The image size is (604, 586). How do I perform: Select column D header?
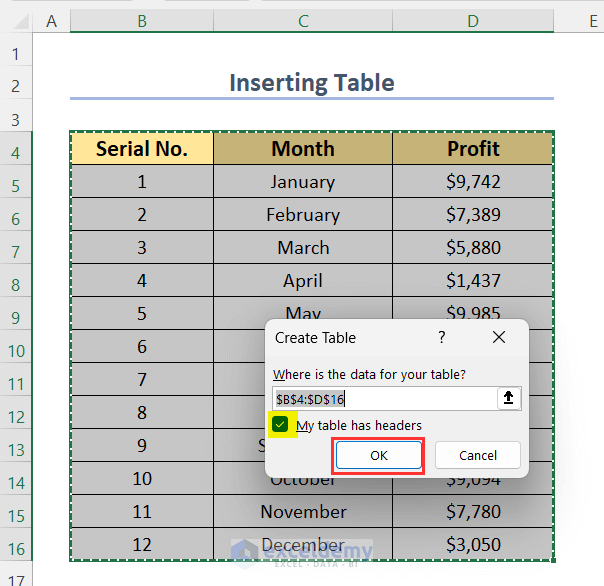(x=473, y=21)
